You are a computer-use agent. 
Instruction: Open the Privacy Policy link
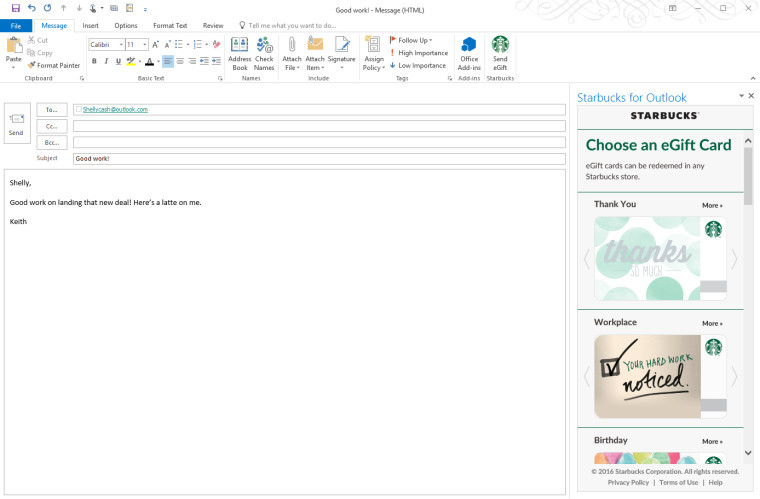(628, 483)
